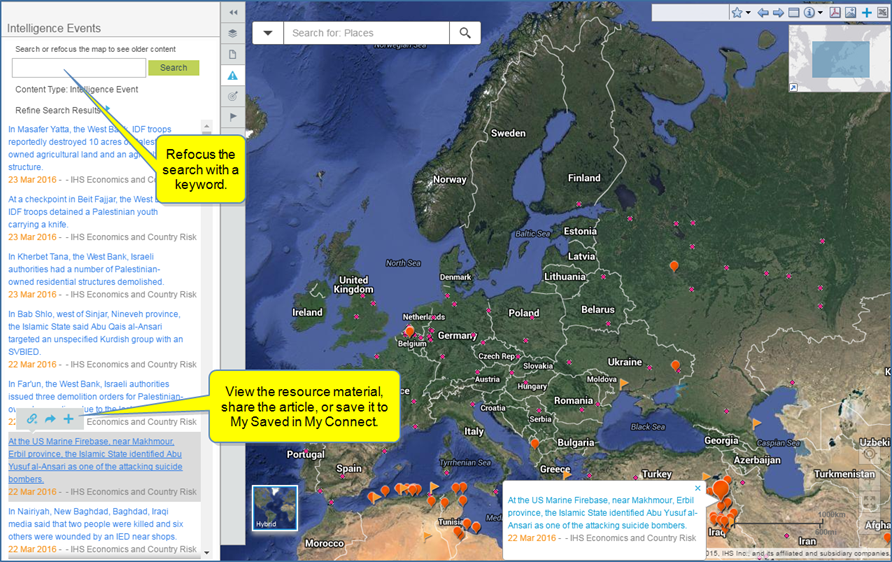Open the documents panel icon in sidebar

coord(233,55)
